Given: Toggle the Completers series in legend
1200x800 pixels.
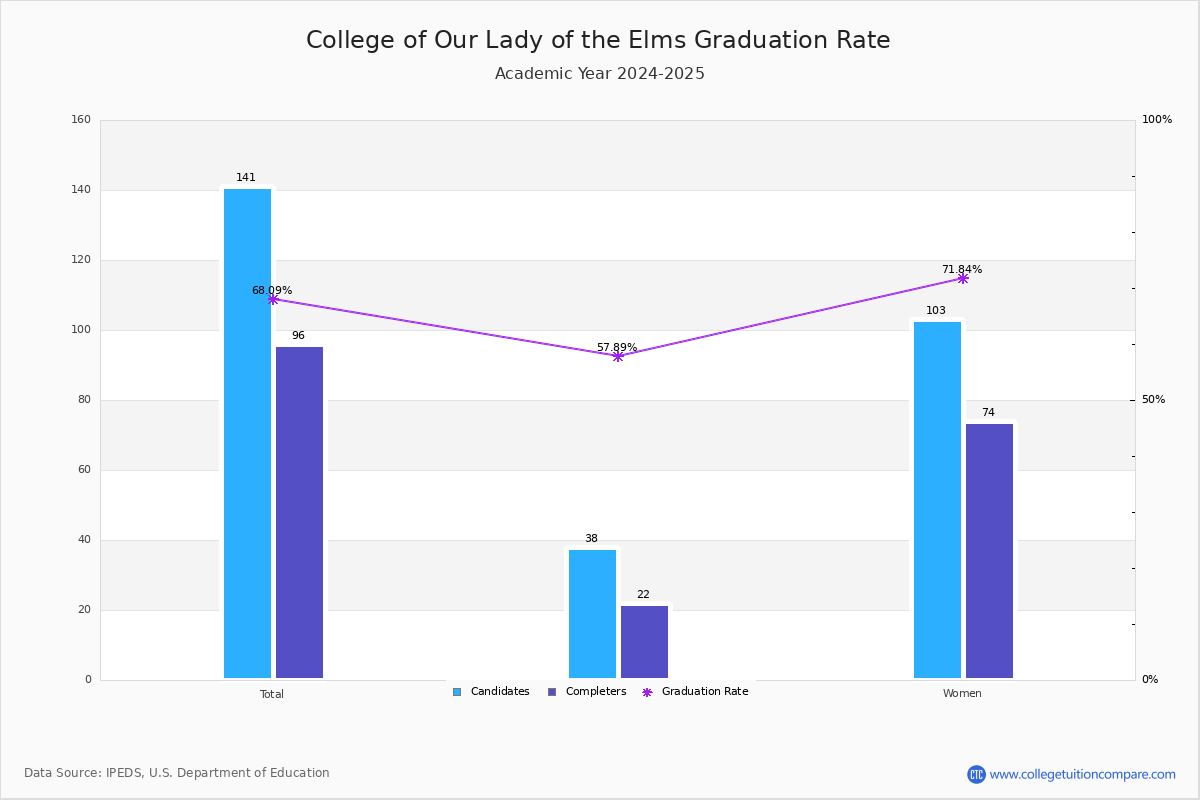Looking at the screenshot, I should tap(587, 692).
